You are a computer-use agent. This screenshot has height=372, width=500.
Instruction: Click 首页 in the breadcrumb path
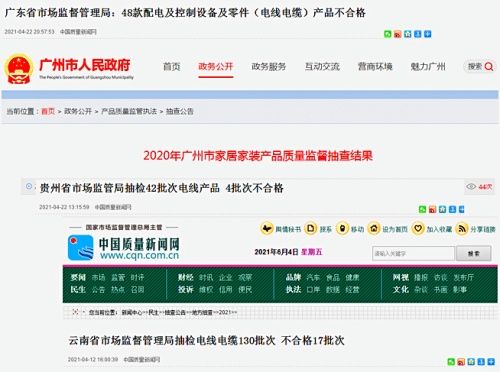click(48, 111)
